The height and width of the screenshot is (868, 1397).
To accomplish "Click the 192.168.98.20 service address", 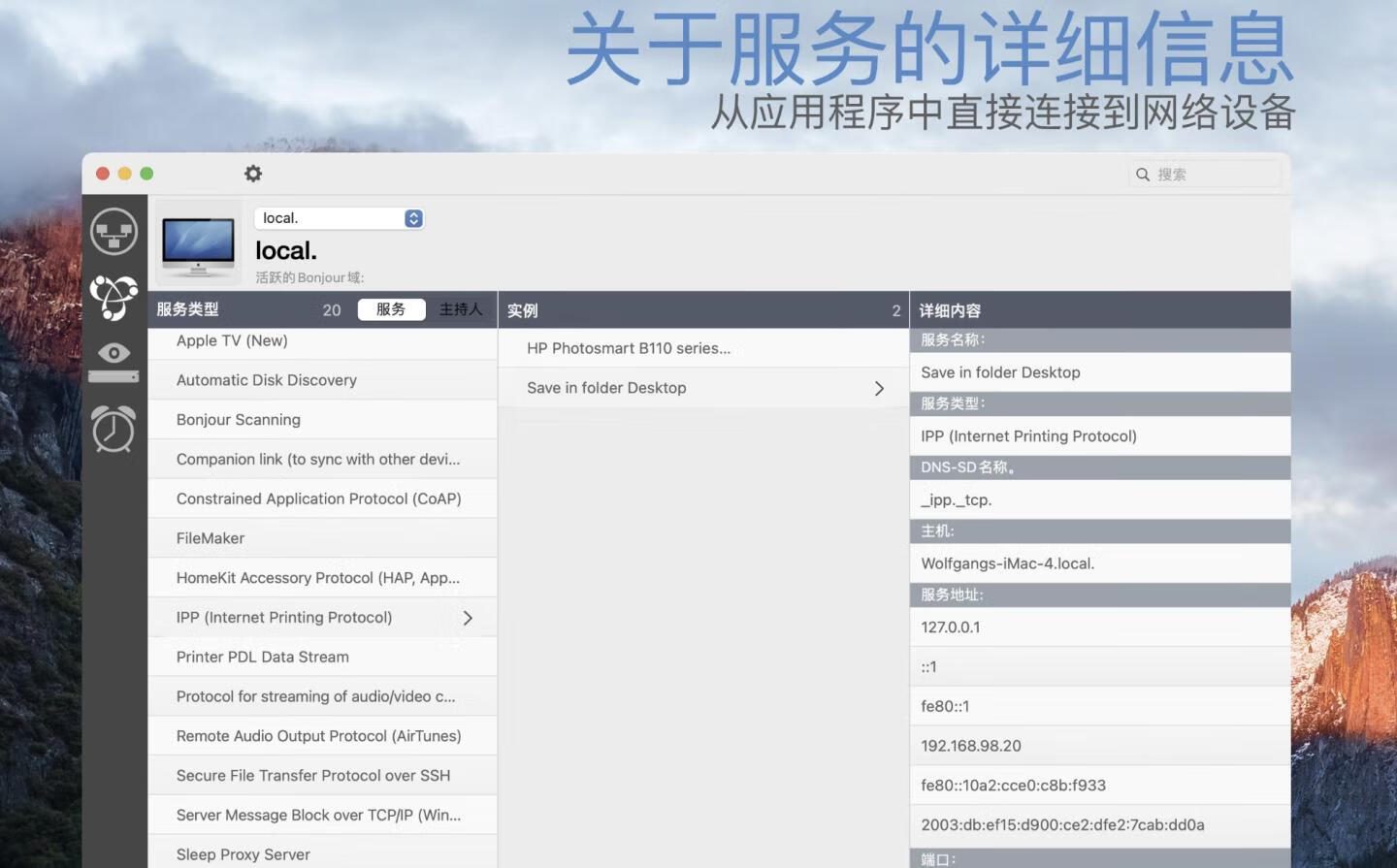I will (971, 746).
